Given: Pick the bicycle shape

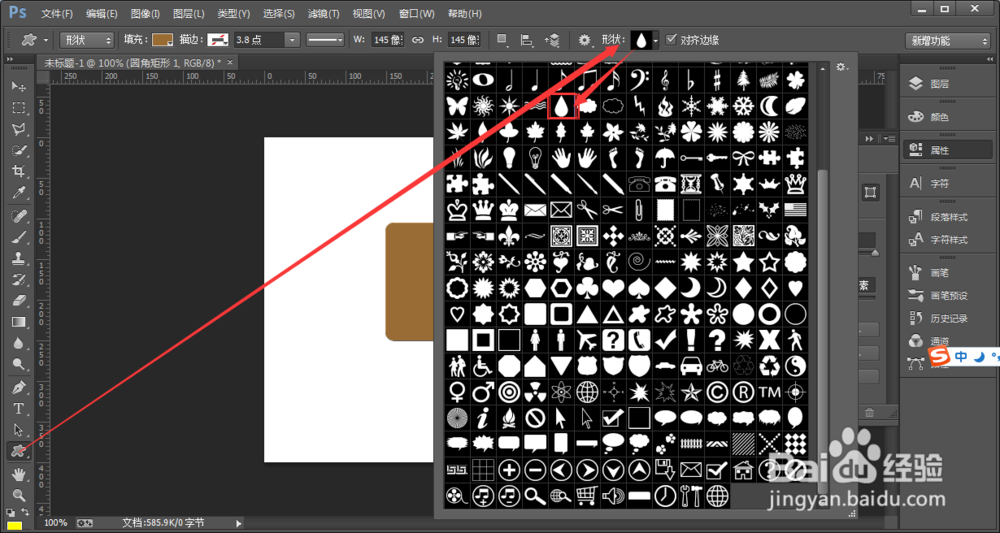Looking at the screenshot, I should 717,366.
